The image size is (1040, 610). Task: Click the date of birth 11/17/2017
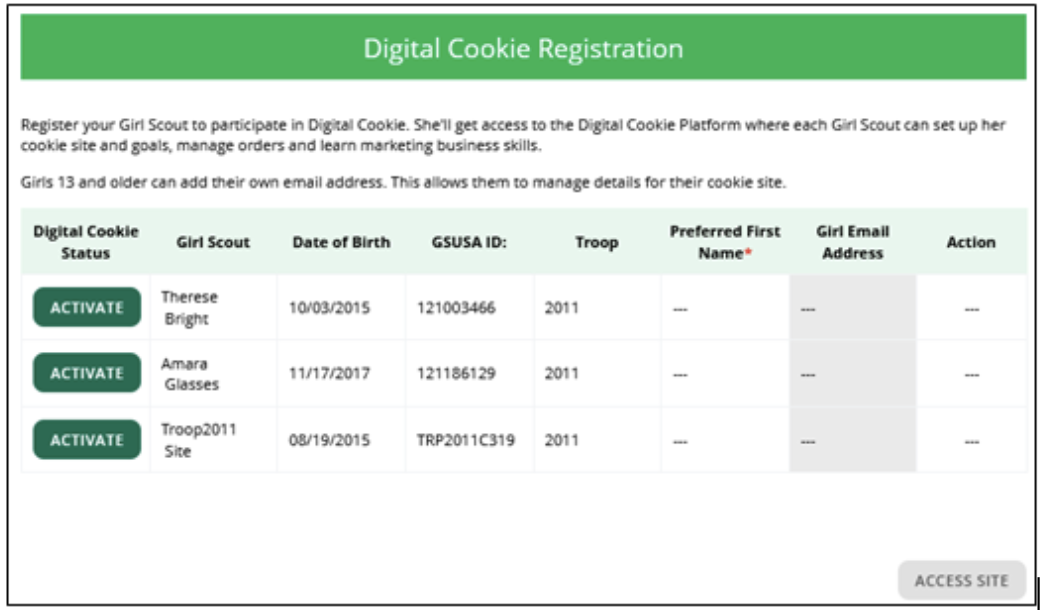click(x=329, y=374)
